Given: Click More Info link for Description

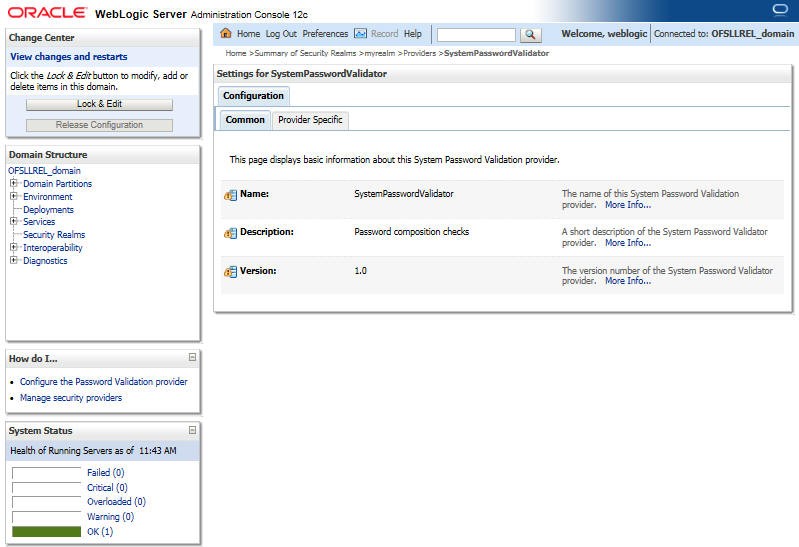Looking at the screenshot, I should (628, 243).
